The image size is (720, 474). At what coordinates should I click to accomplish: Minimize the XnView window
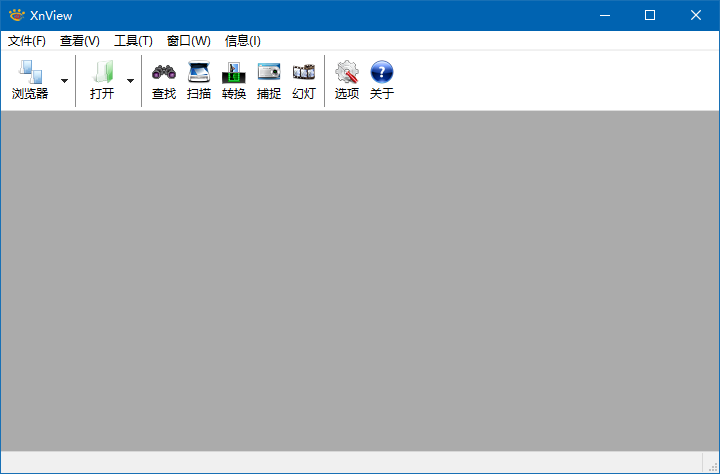(605, 15)
